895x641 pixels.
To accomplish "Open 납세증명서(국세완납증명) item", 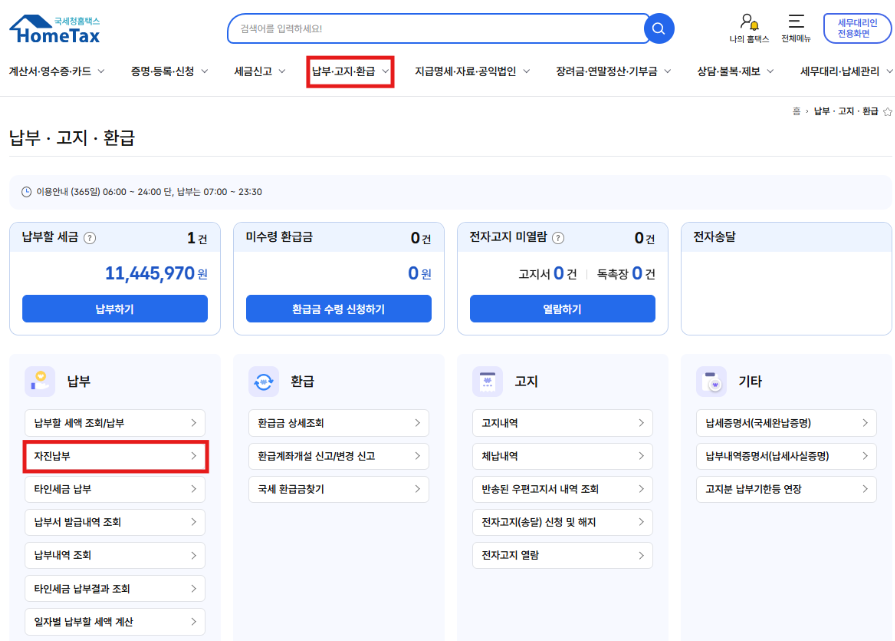I will tap(786, 423).
